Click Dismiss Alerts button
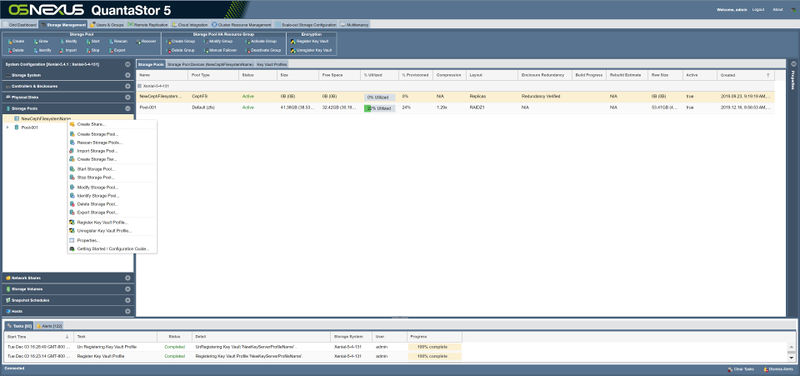800x376 pixels. 778,369
